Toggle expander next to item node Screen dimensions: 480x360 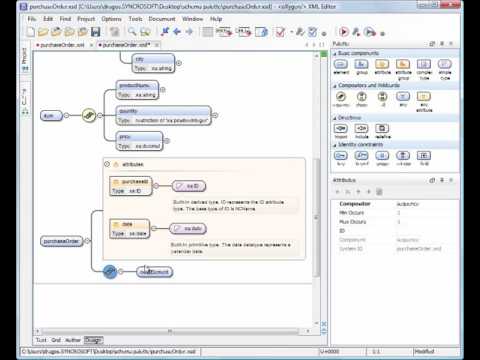[x=66, y=115]
